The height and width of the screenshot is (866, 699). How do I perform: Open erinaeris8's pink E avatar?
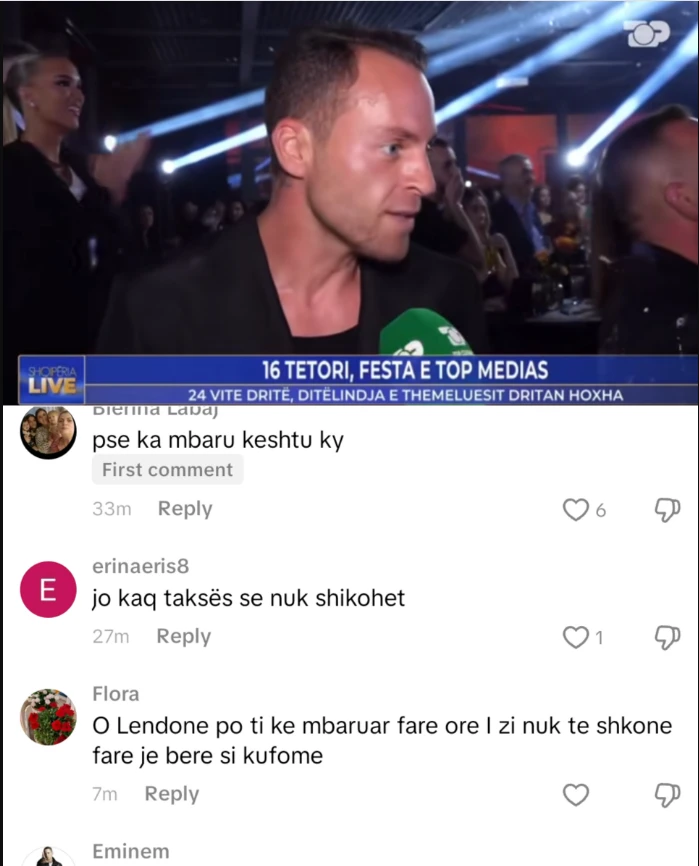tap(48, 589)
